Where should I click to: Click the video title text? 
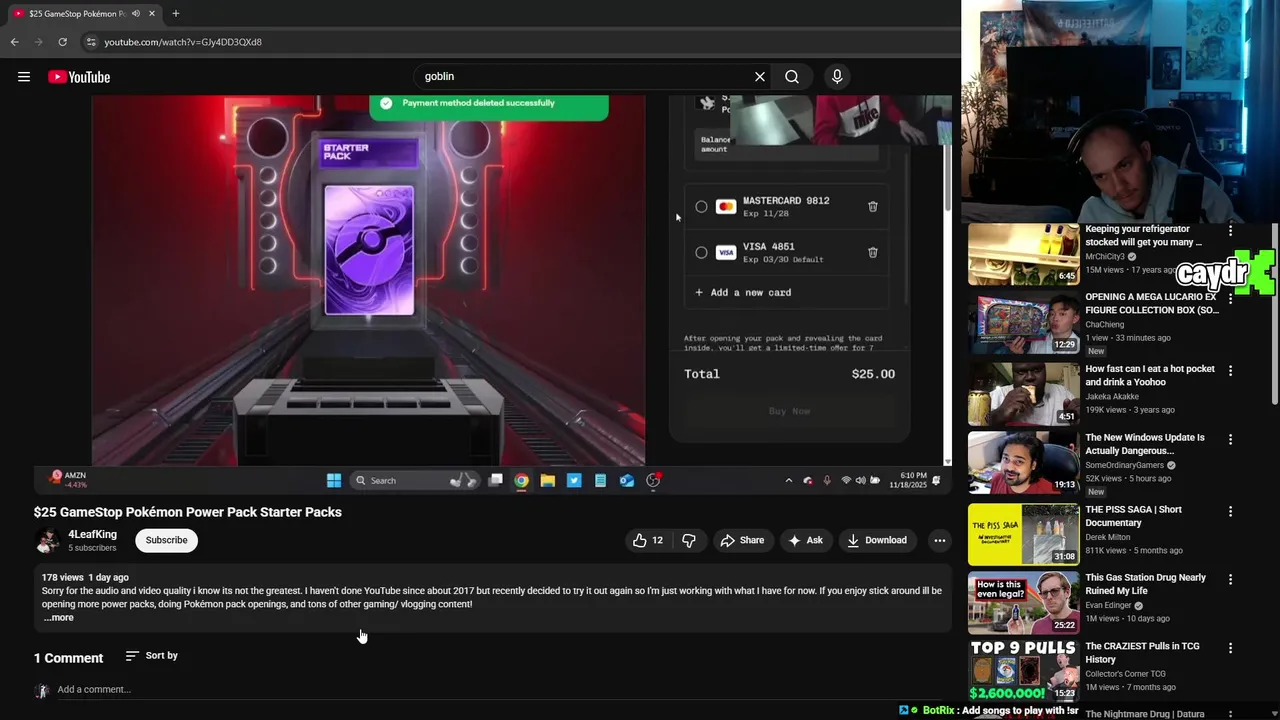188,512
